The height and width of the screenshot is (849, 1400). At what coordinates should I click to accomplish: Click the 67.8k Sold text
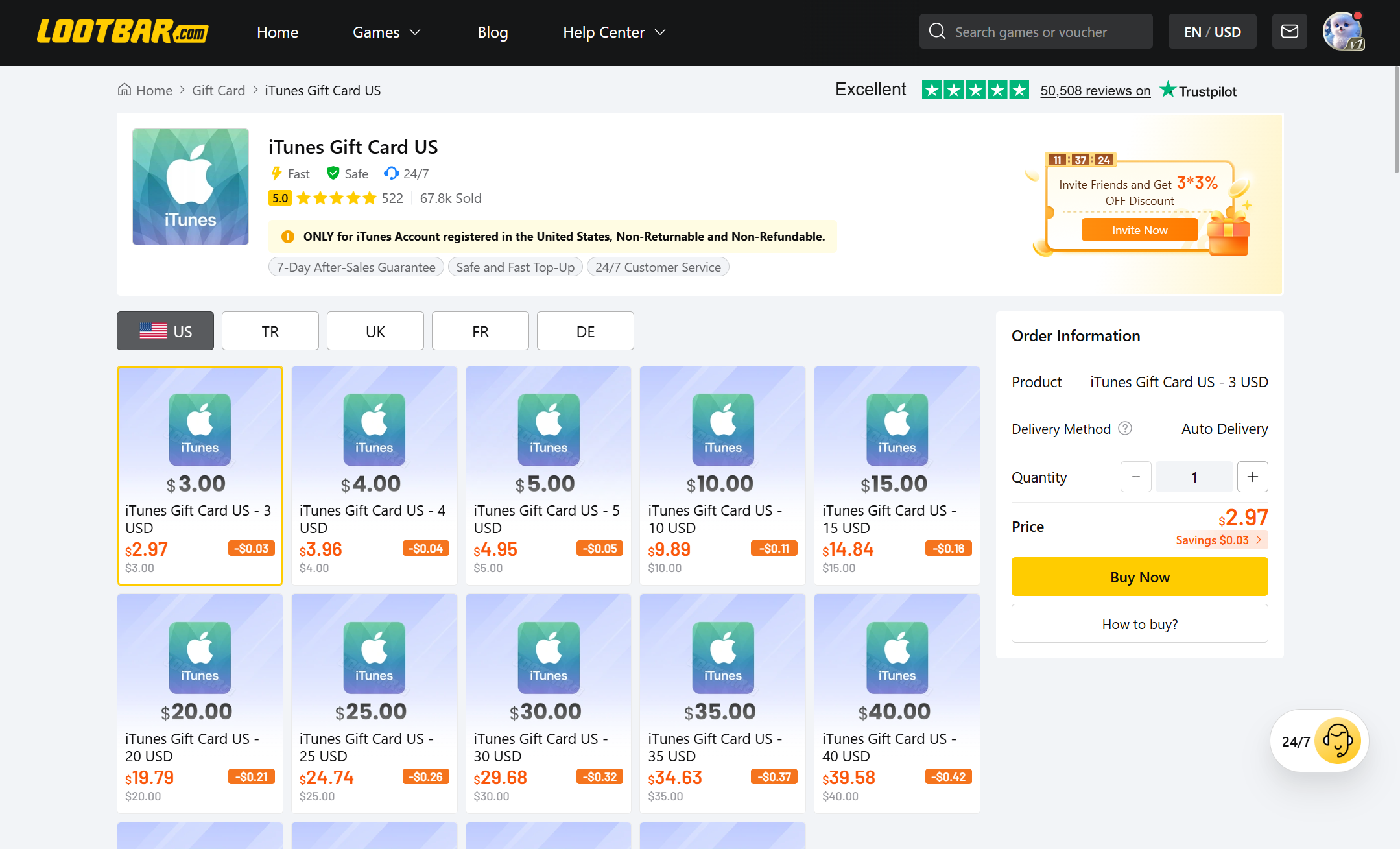click(x=451, y=198)
